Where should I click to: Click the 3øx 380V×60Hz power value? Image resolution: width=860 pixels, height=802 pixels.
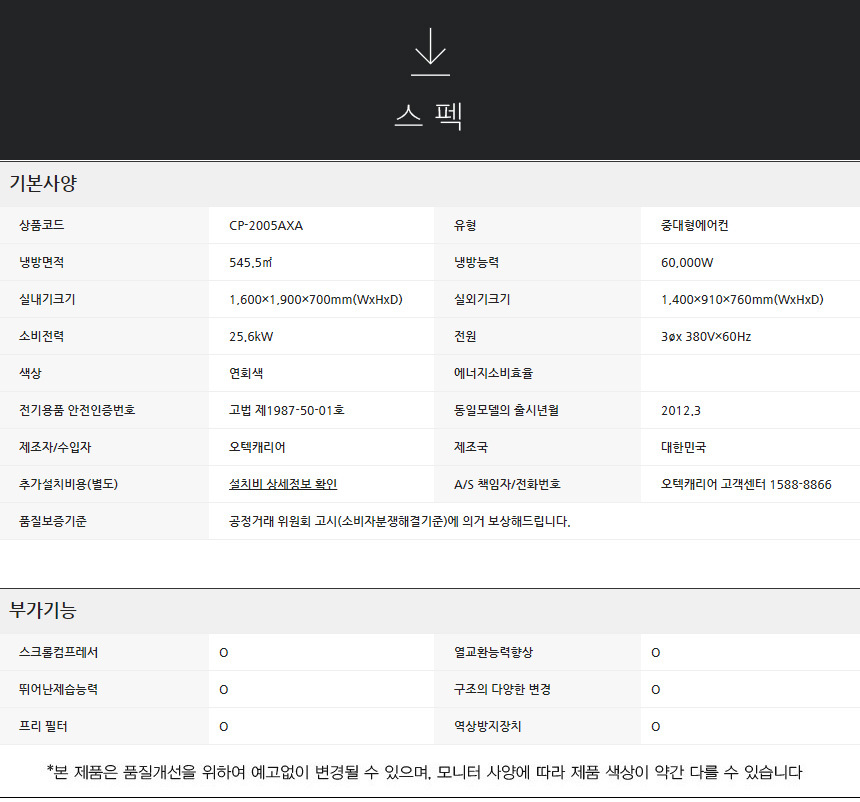click(x=706, y=337)
